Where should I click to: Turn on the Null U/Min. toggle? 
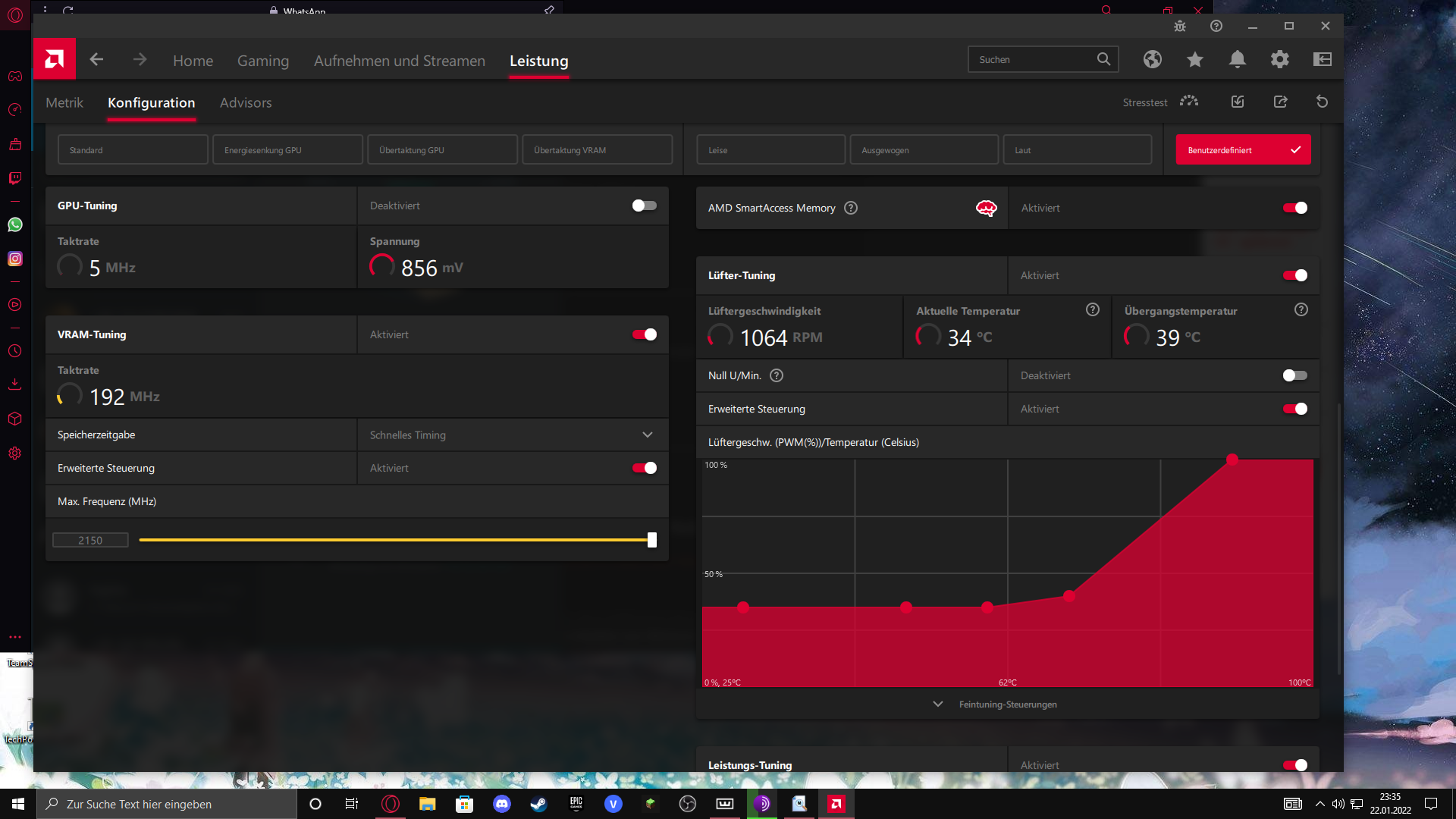pos(1294,375)
